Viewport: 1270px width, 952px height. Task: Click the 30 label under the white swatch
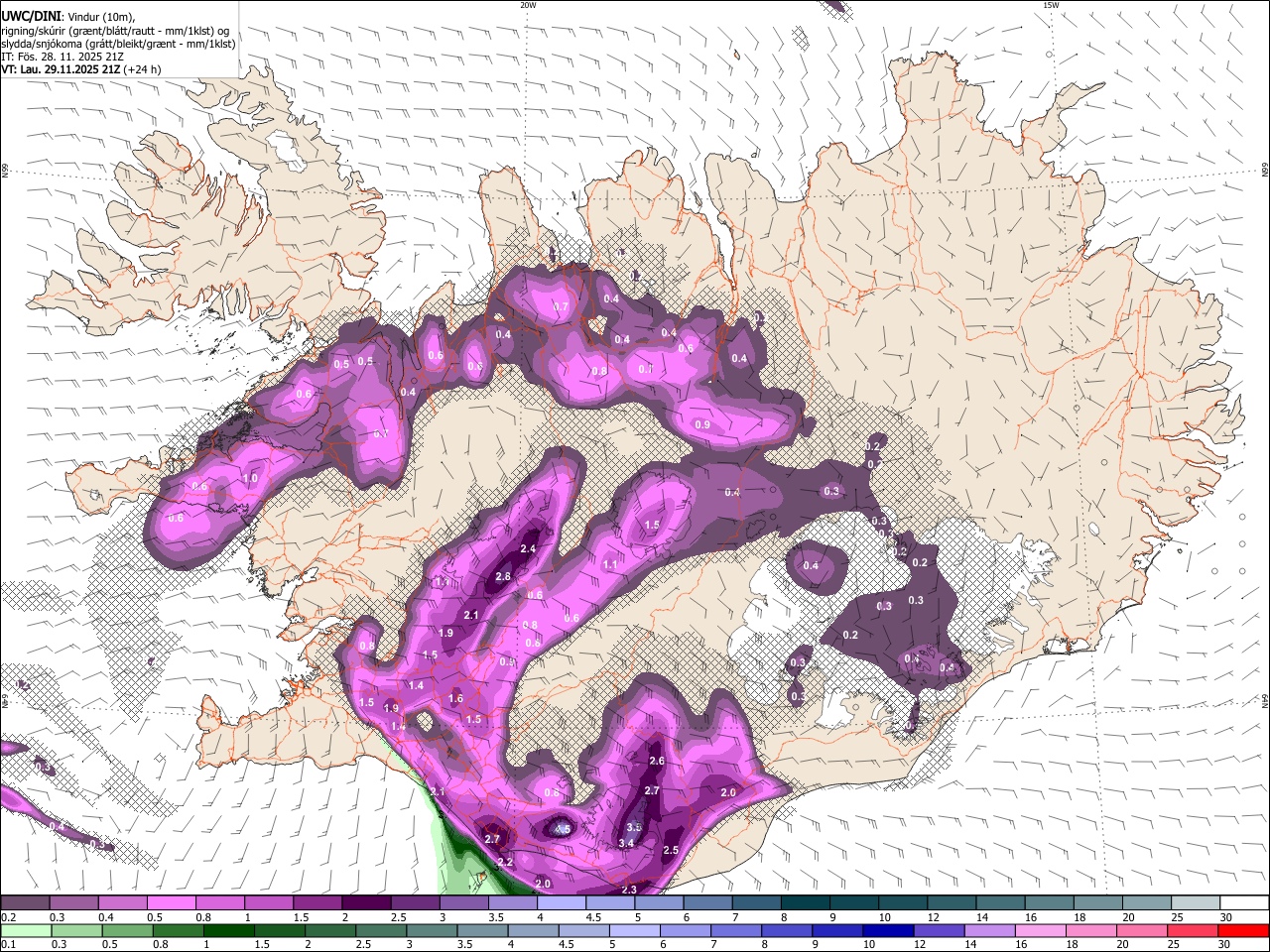coord(1226,917)
